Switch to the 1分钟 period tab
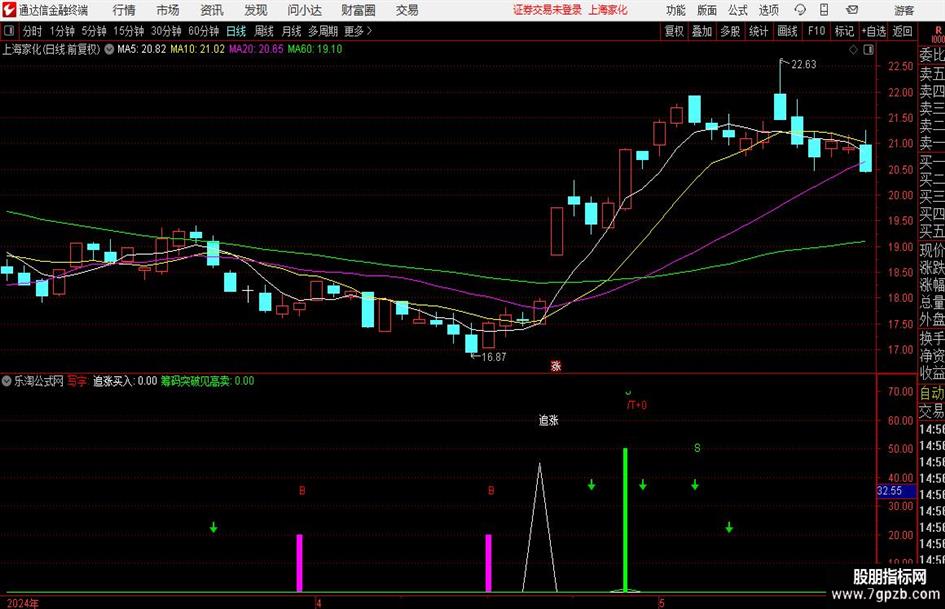This screenshot has width=945, height=609. [62, 31]
